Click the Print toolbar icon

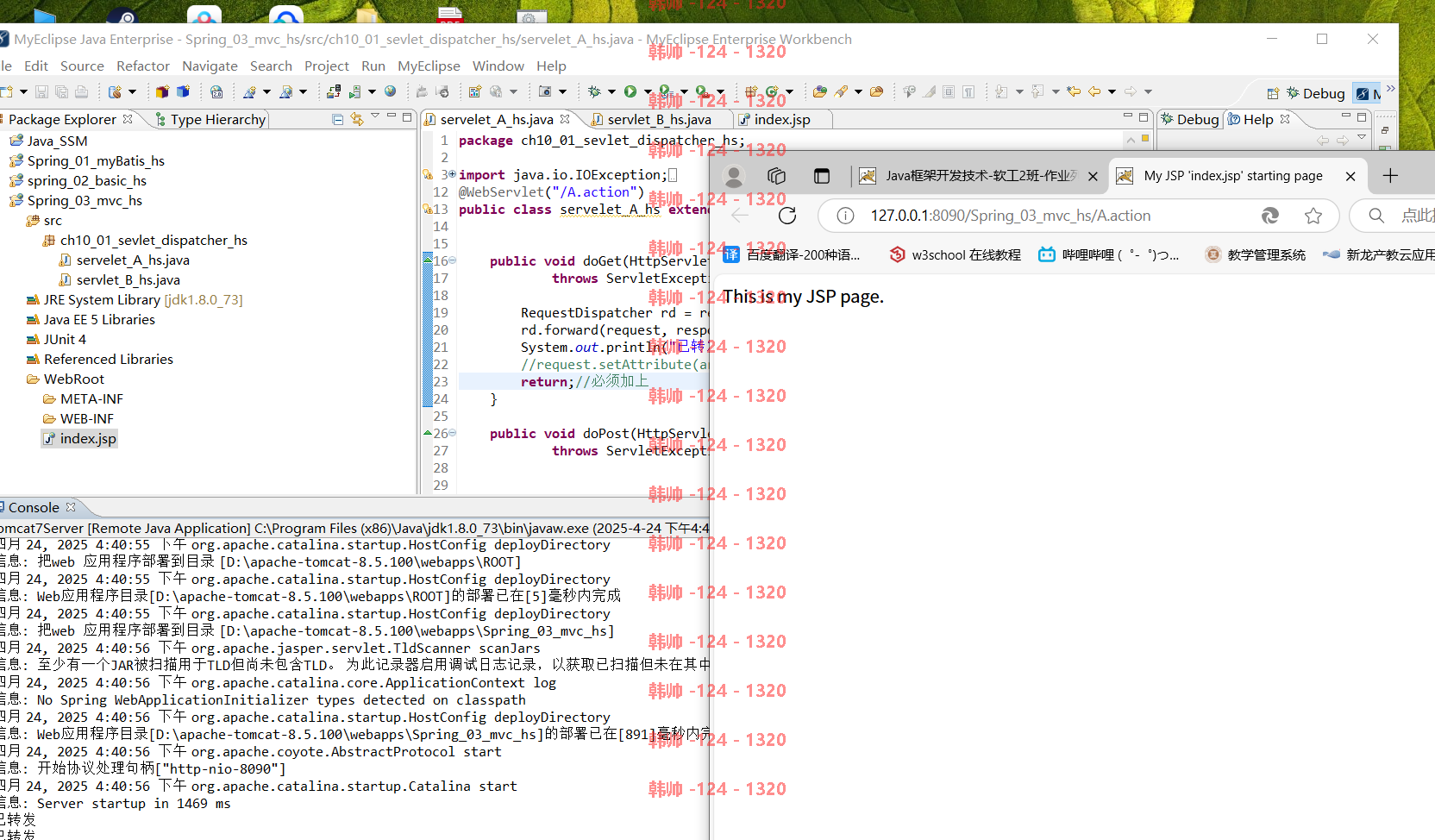click(x=81, y=91)
